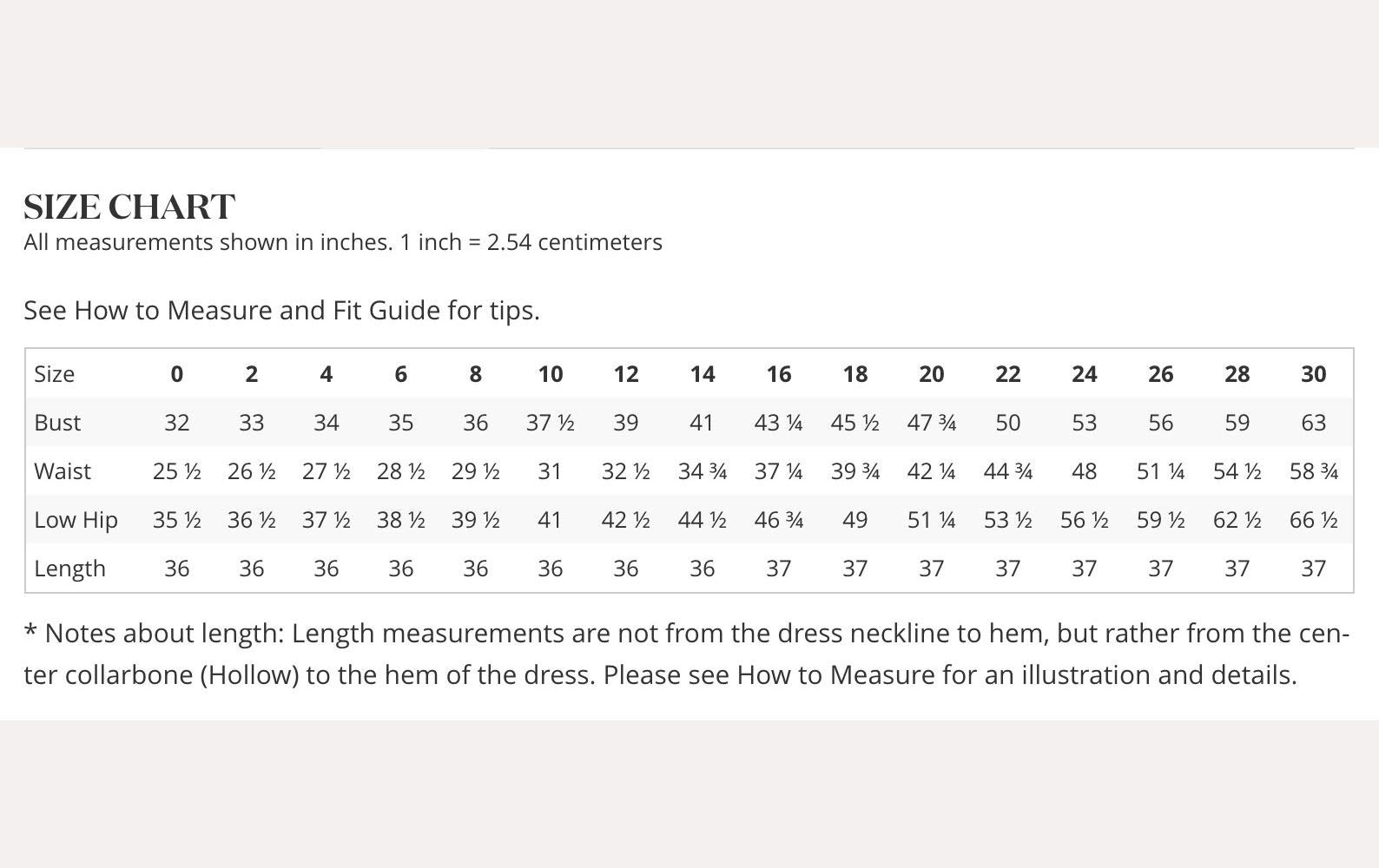Click the waist value 48 cell
This screenshot has width=1379, height=868.
click(1084, 471)
